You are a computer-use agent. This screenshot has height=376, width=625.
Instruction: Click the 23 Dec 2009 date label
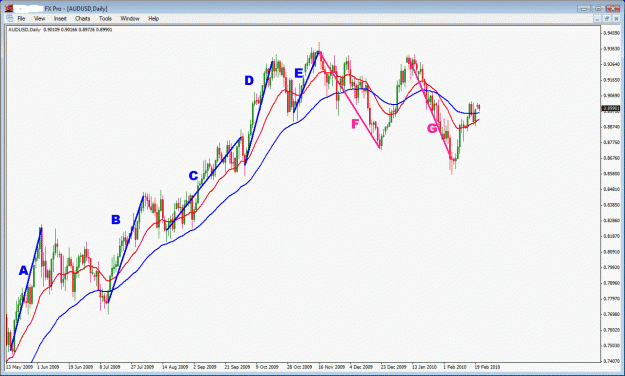(393, 367)
